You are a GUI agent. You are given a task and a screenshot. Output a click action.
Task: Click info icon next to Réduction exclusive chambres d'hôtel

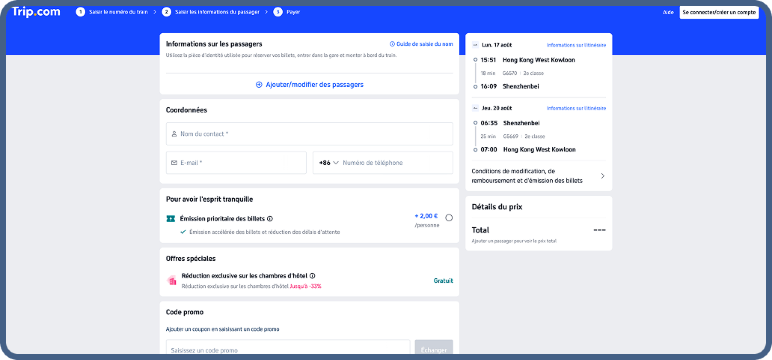[313, 276]
